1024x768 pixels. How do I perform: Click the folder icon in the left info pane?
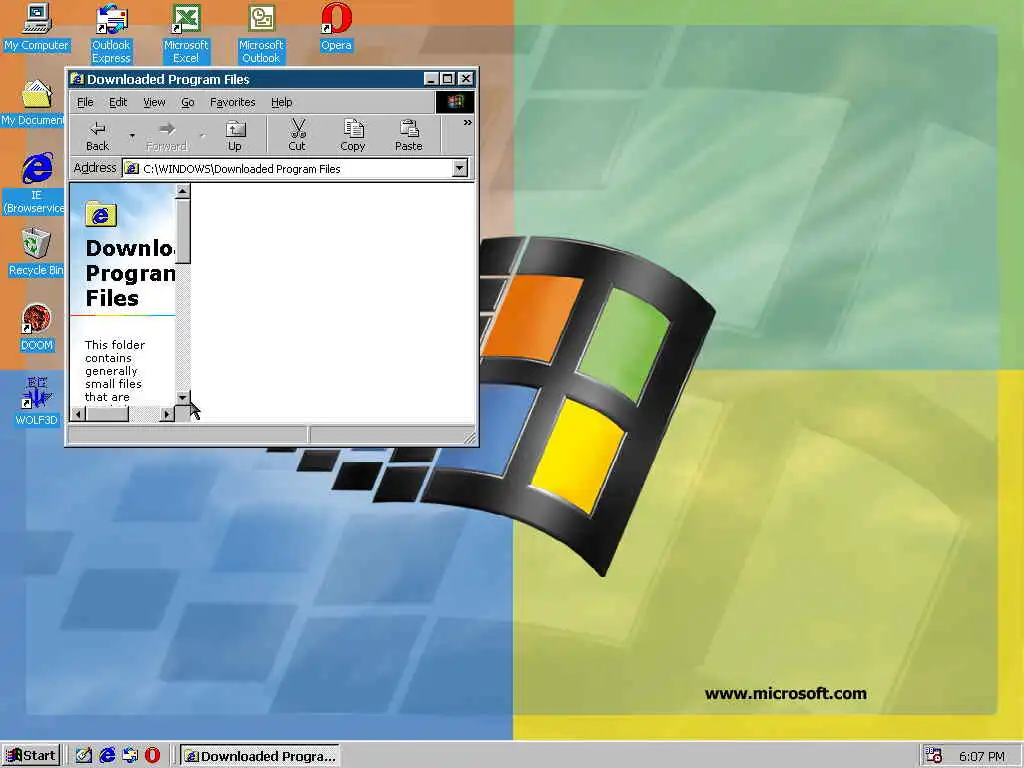101,214
